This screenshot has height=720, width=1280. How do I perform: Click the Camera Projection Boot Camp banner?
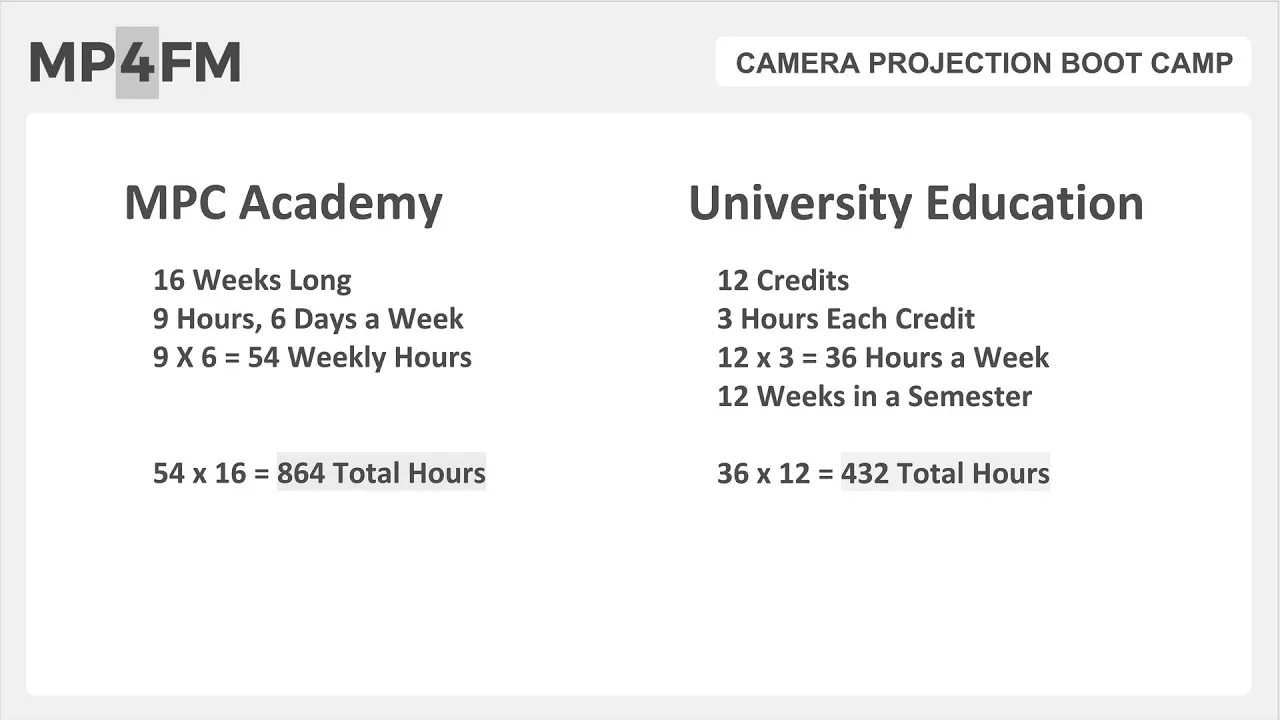[x=984, y=62]
